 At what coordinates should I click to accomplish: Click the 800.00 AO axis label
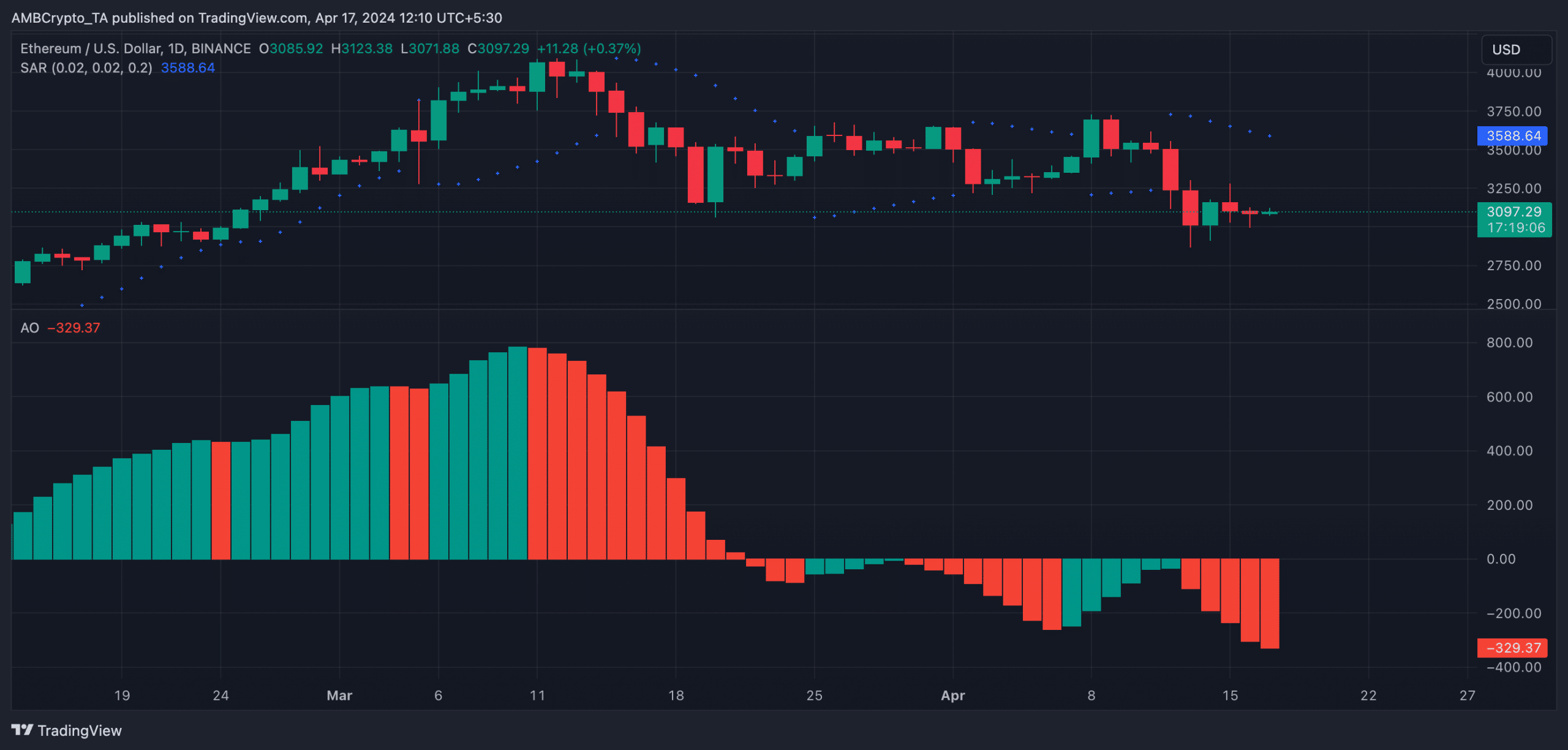(x=1509, y=343)
